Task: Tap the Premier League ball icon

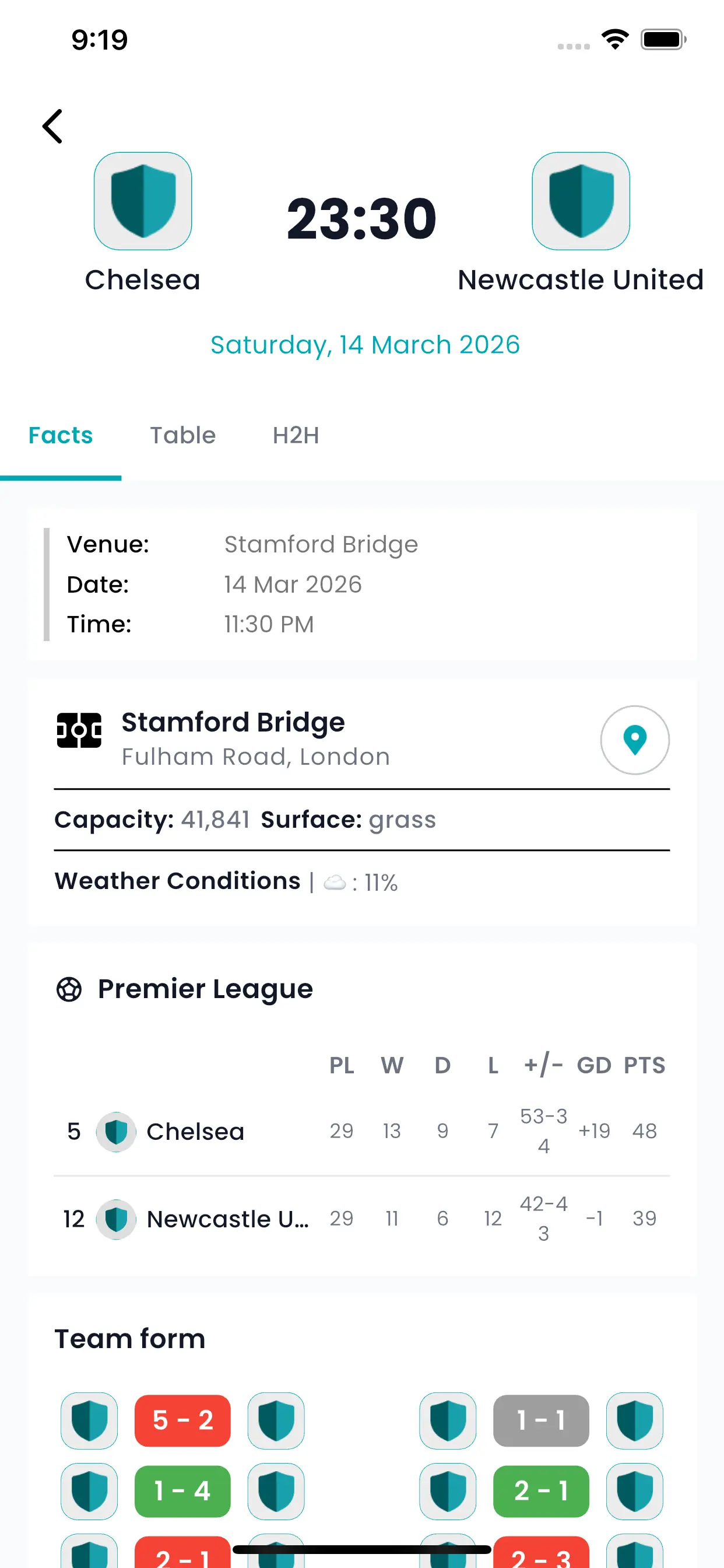Action: tap(69, 989)
